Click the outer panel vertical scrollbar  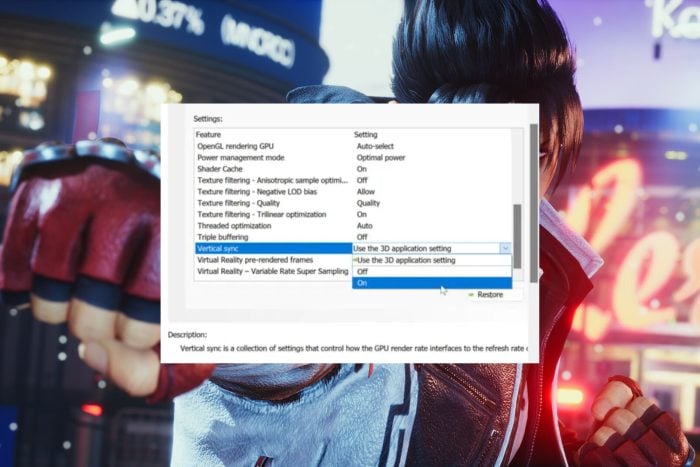(533, 203)
